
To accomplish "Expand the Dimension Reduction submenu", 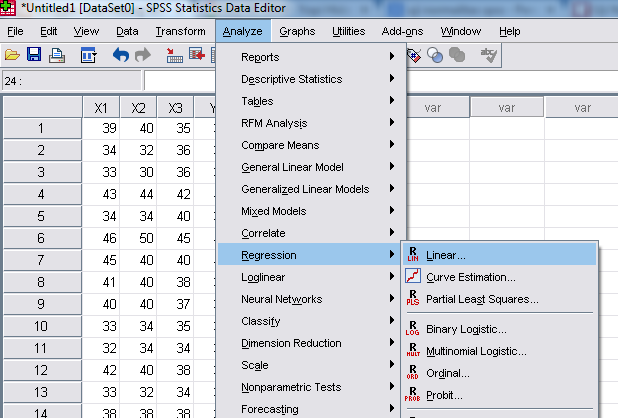I will point(309,343).
